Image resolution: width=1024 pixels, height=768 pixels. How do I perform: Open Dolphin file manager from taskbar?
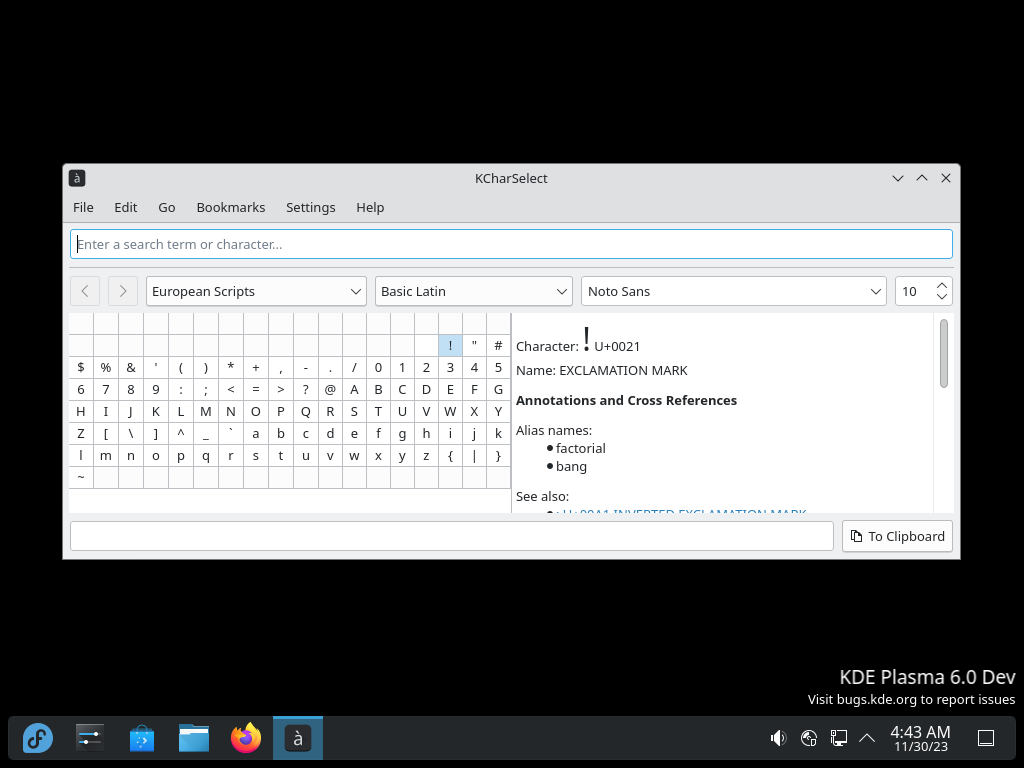pos(194,738)
